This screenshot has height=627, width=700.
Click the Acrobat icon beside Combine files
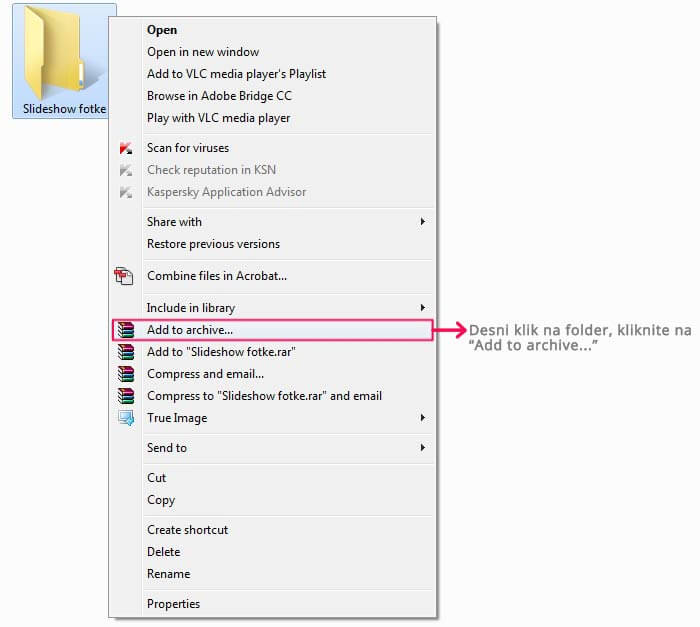pyautogui.click(x=125, y=276)
